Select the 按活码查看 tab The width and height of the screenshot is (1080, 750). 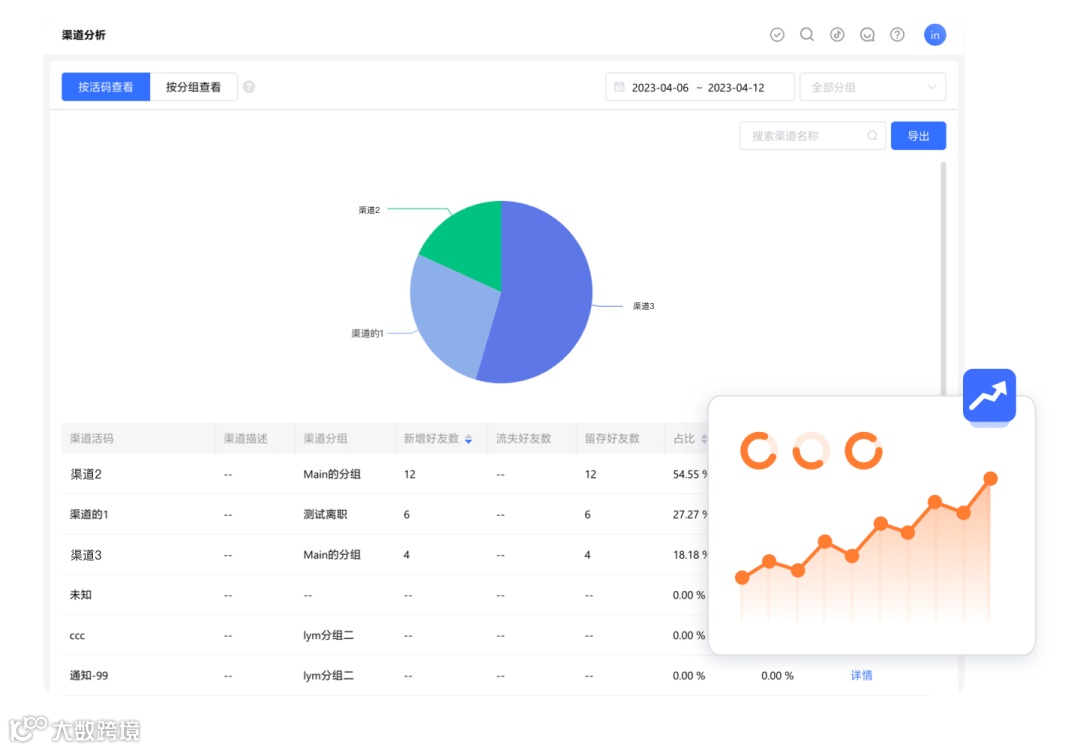click(105, 87)
